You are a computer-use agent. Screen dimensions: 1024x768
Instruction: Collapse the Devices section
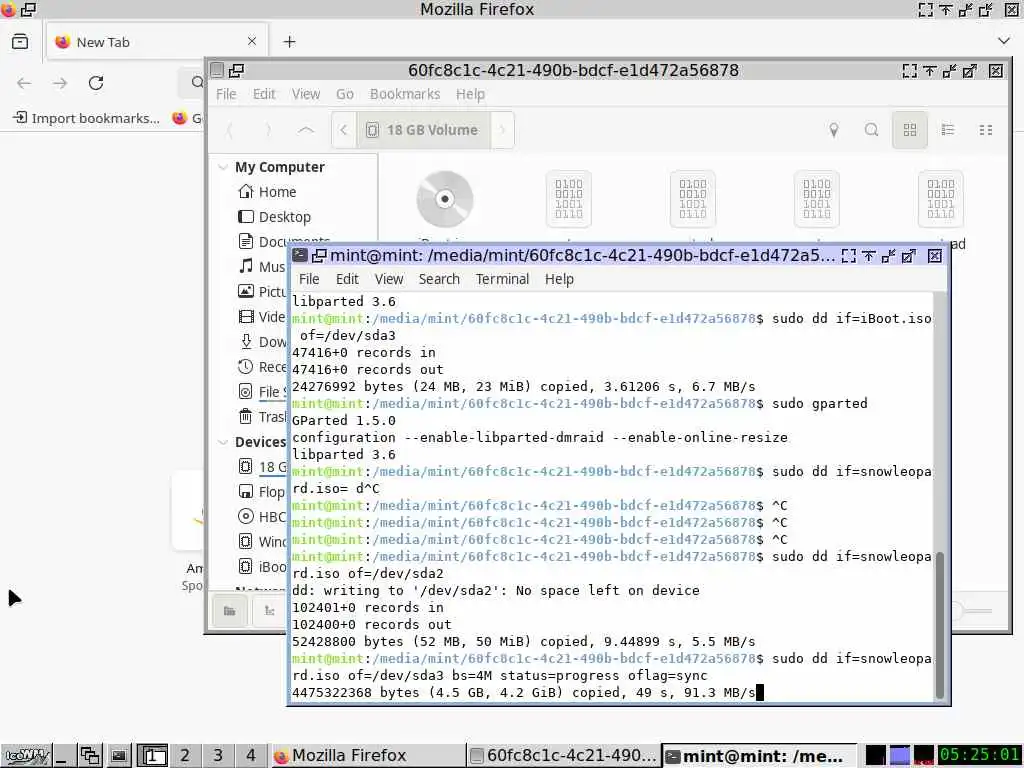(223, 442)
